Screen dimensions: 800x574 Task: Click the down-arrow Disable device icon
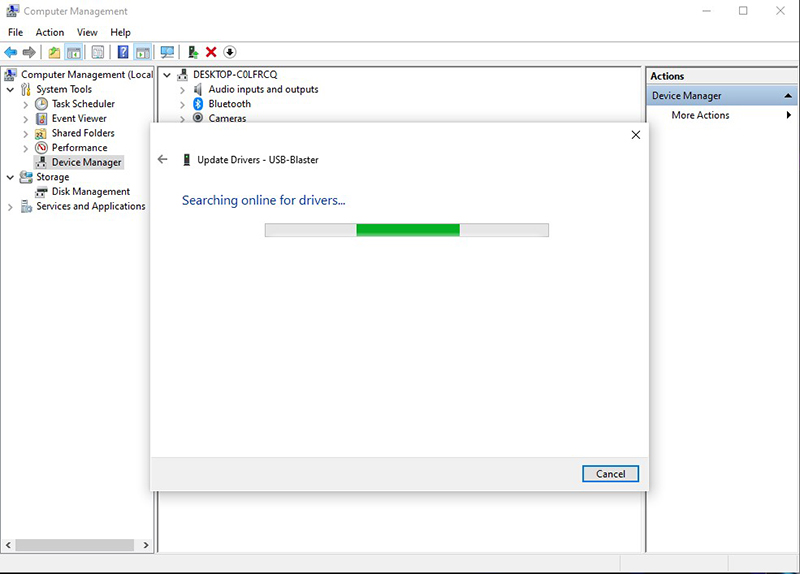pyautogui.click(x=229, y=52)
